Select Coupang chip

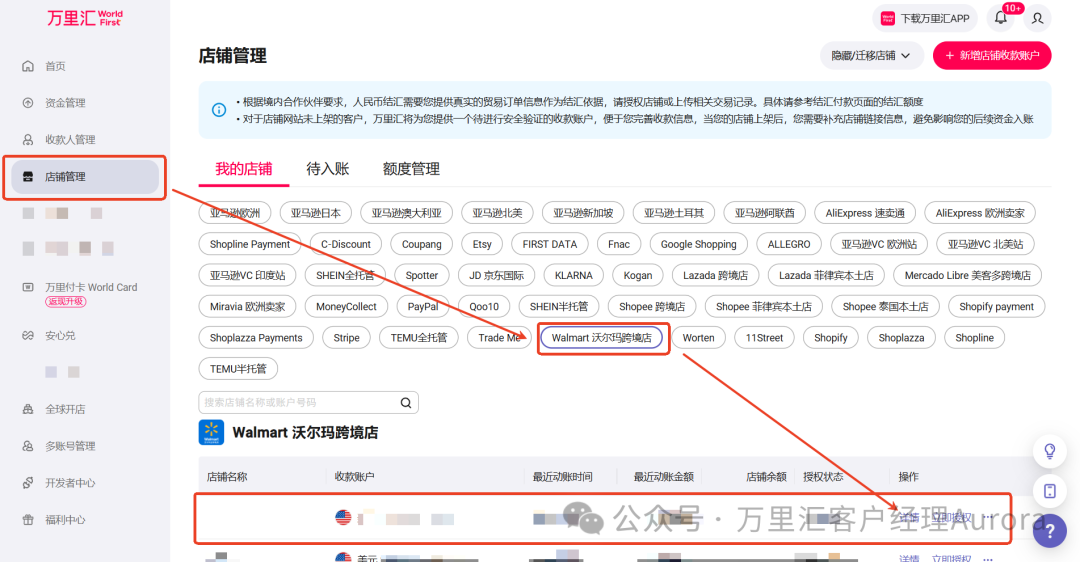[x=422, y=244]
